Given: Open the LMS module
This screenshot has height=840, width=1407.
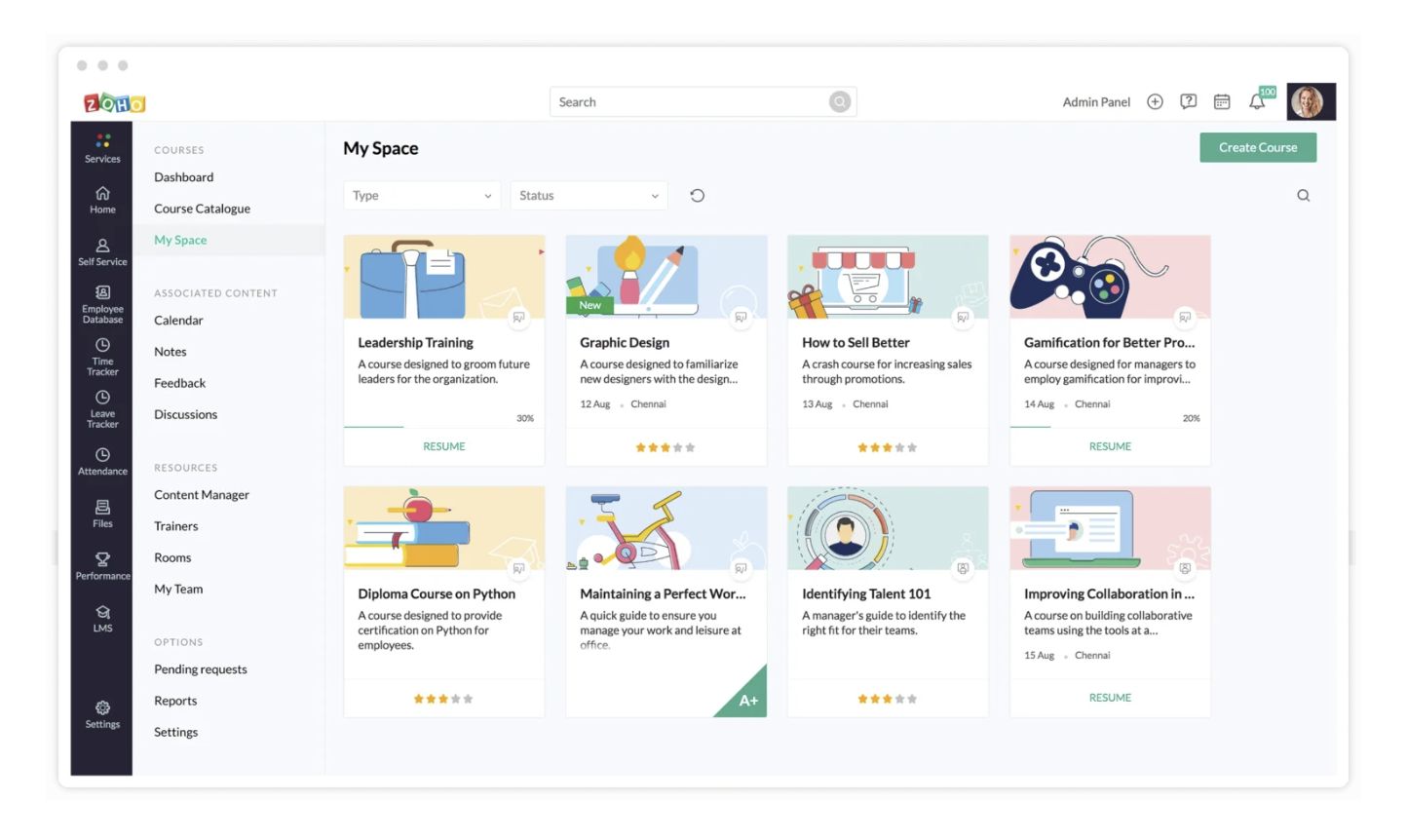Looking at the screenshot, I should (x=101, y=617).
